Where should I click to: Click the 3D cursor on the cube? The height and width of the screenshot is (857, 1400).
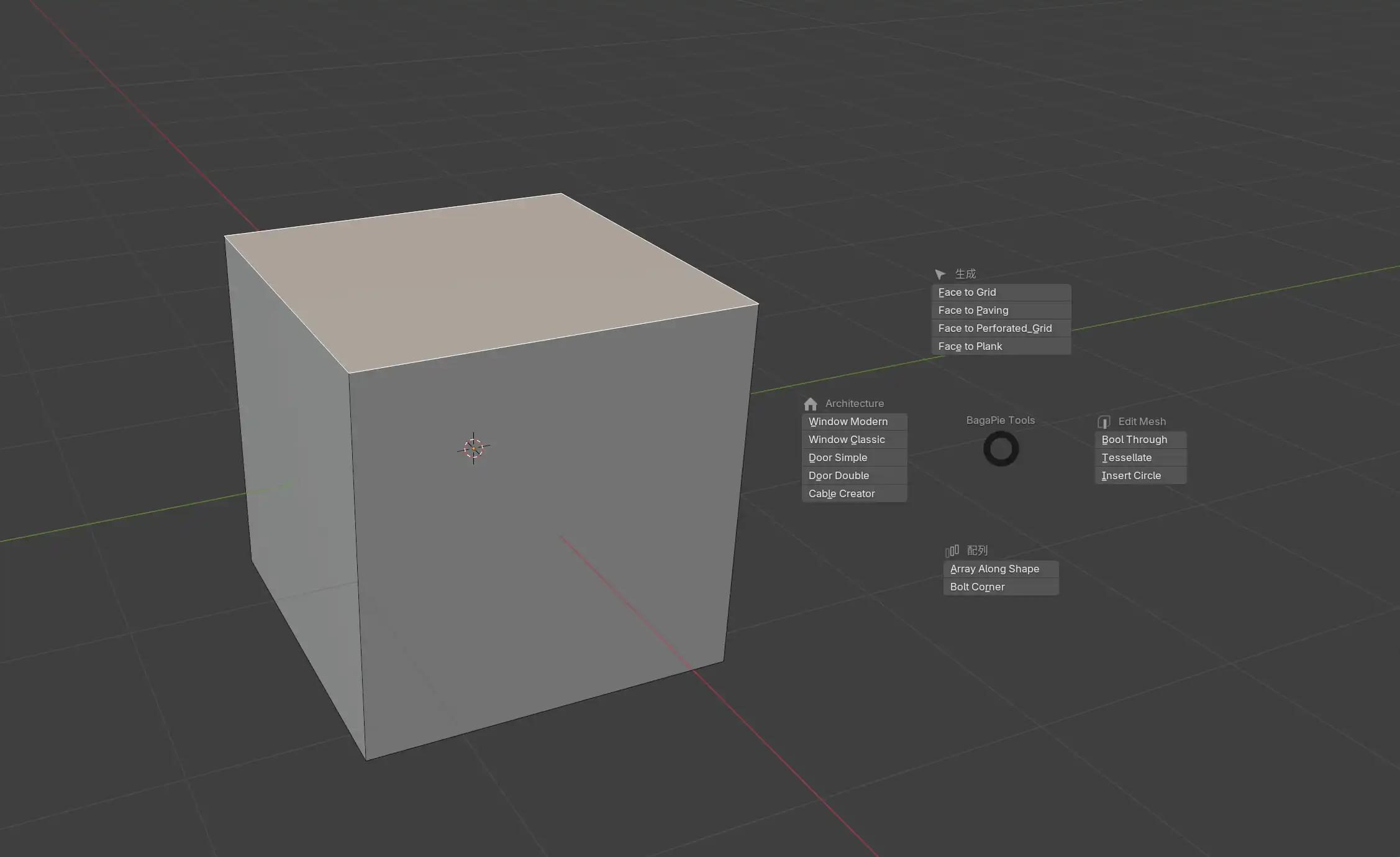pyautogui.click(x=473, y=448)
